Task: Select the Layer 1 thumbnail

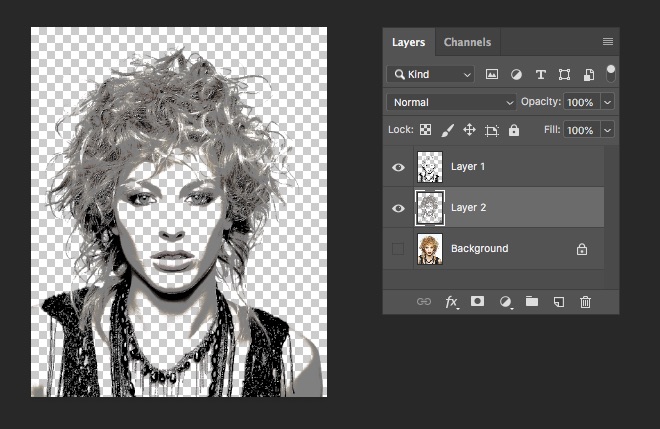Action: (429, 167)
